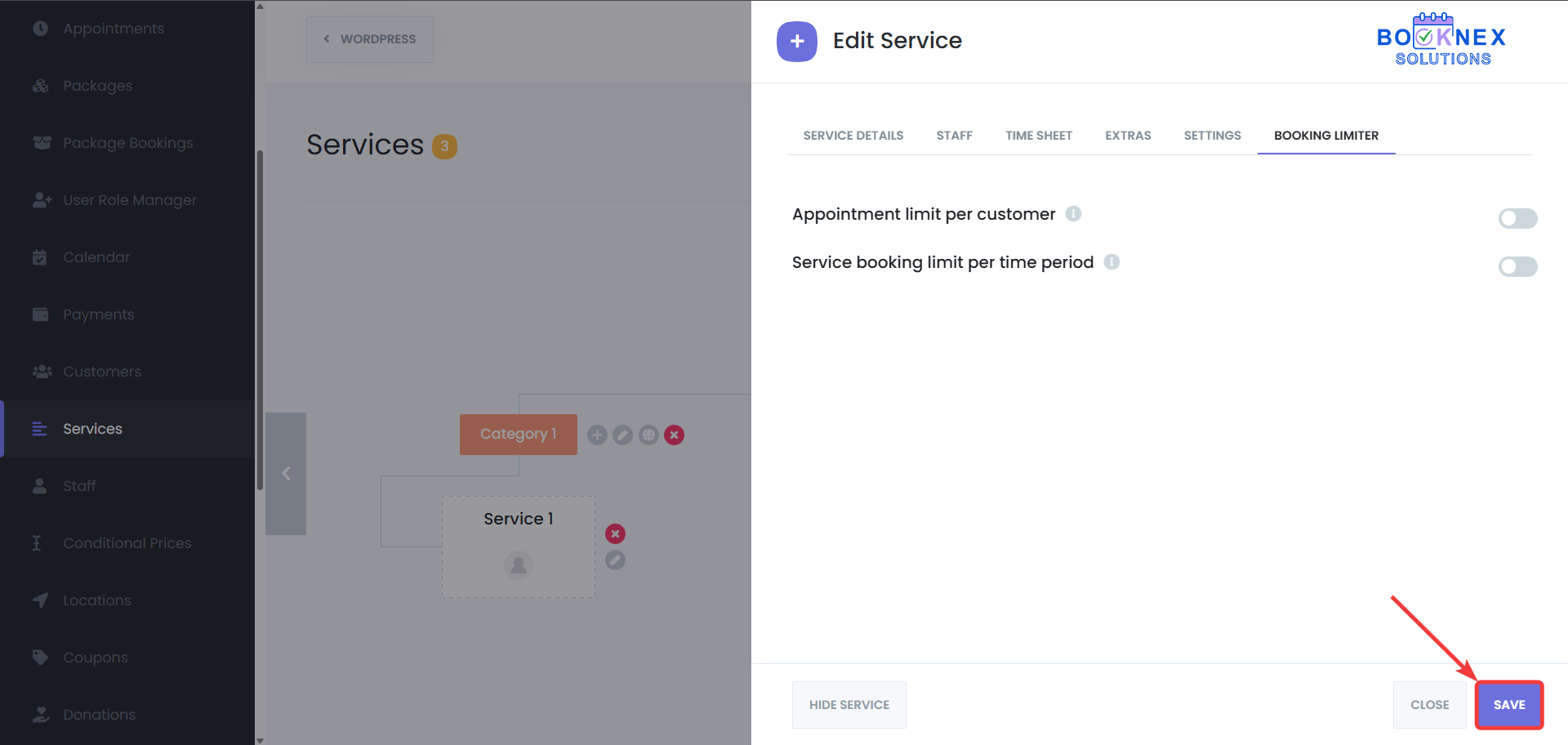Image resolution: width=1568 pixels, height=745 pixels.
Task: Select the pencil edit icon on Category 1
Action: coord(622,435)
